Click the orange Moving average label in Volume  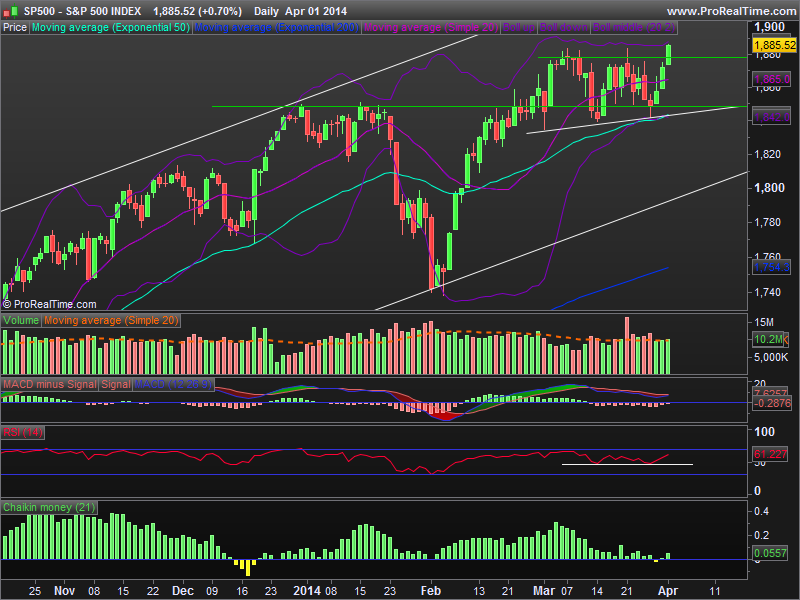(111, 320)
